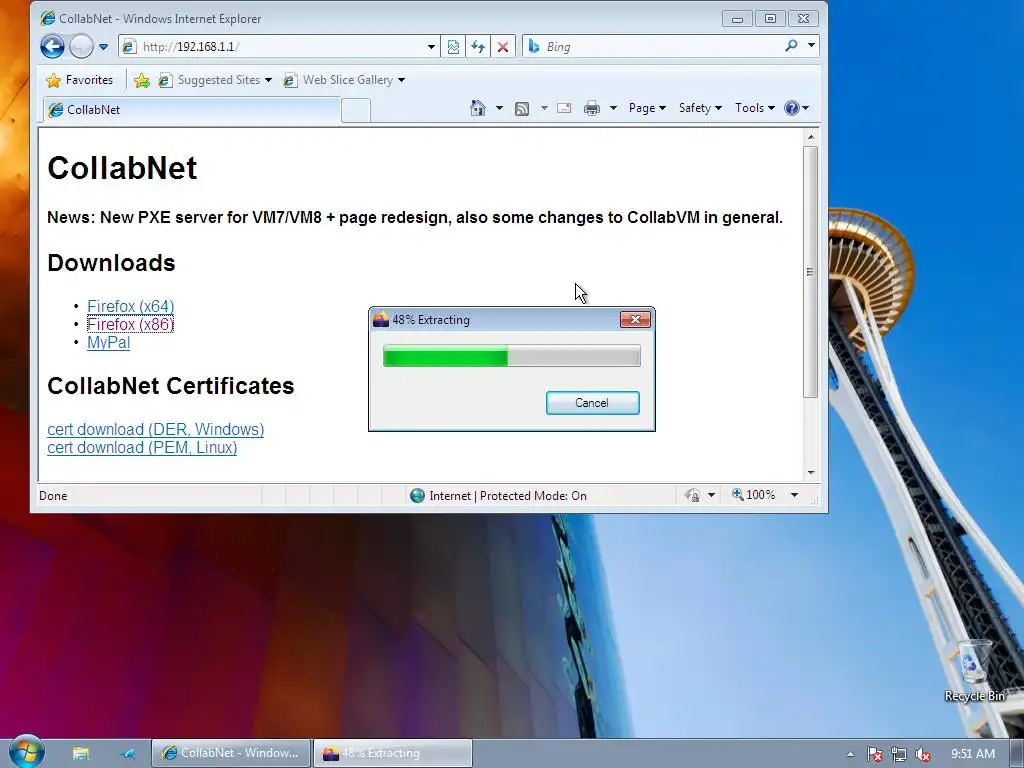Expand the Print options dropdown arrow
This screenshot has height=768, width=1024.
click(613, 108)
